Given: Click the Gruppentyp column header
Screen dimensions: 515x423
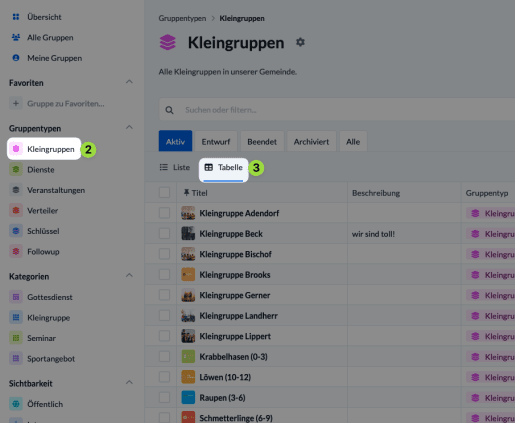Looking at the screenshot, I should coord(487,193).
